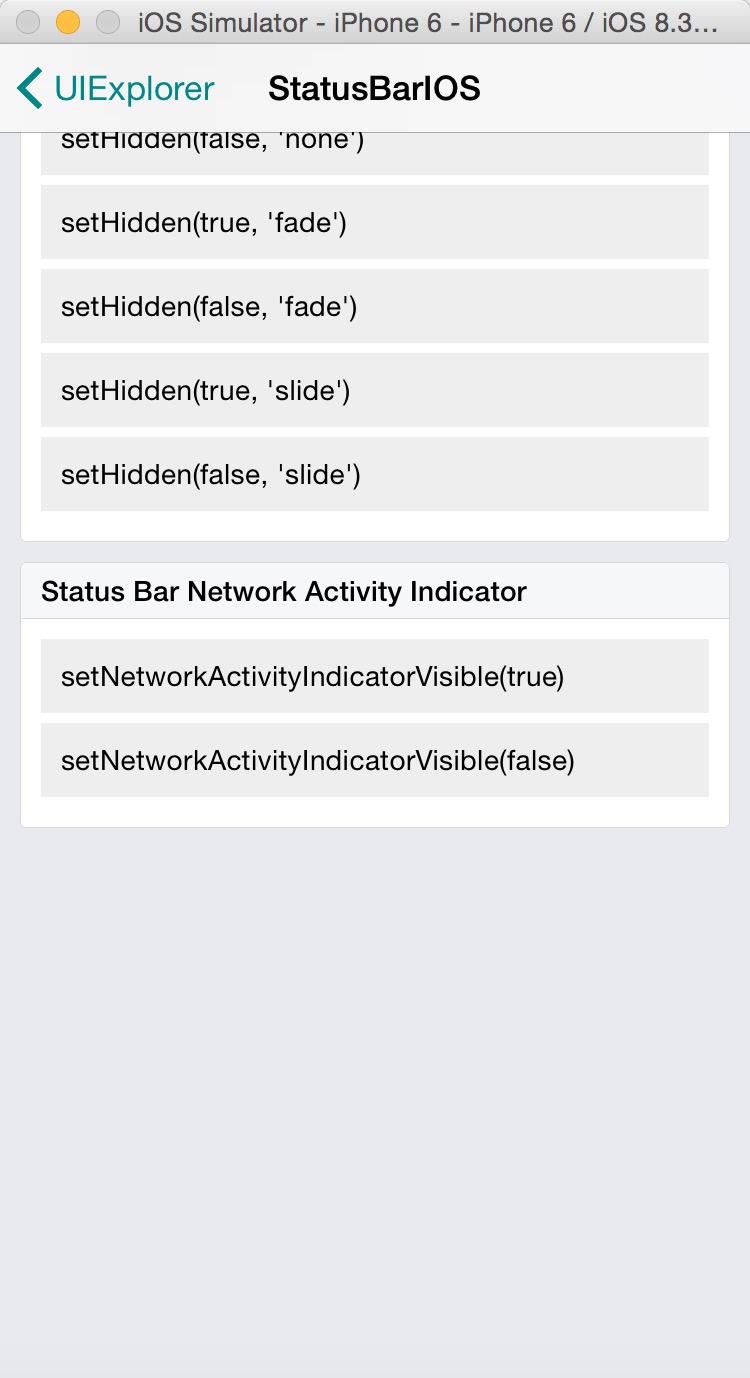Click white padding below setNetworkActivityIndicatorVisible(false)
The image size is (750, 1378).
pos(375,812)
